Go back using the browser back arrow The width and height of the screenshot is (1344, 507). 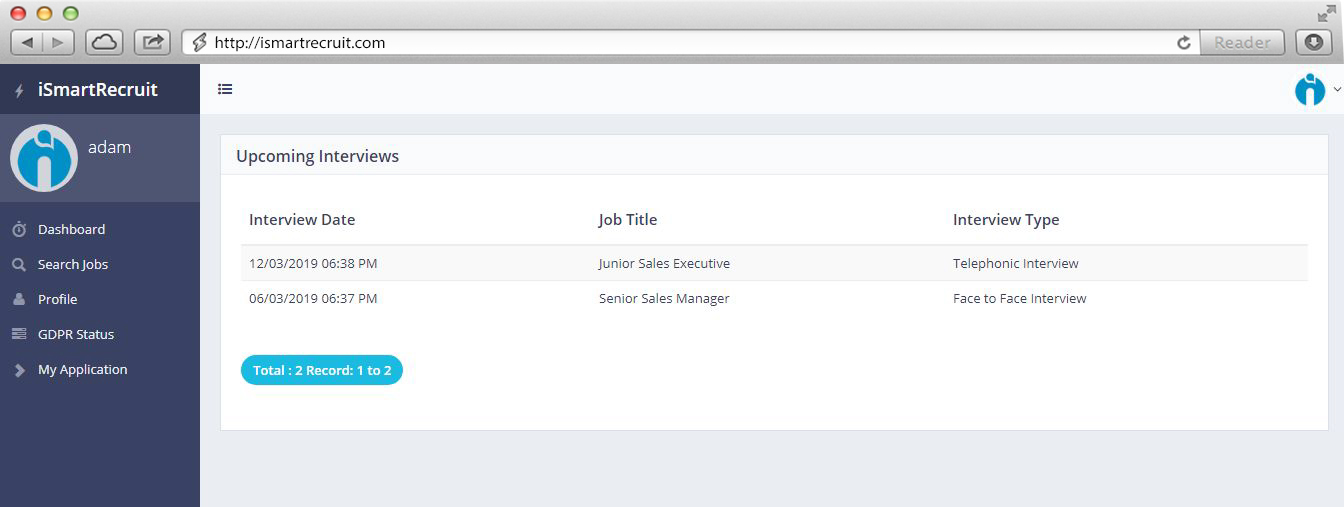tap(27, 42)
